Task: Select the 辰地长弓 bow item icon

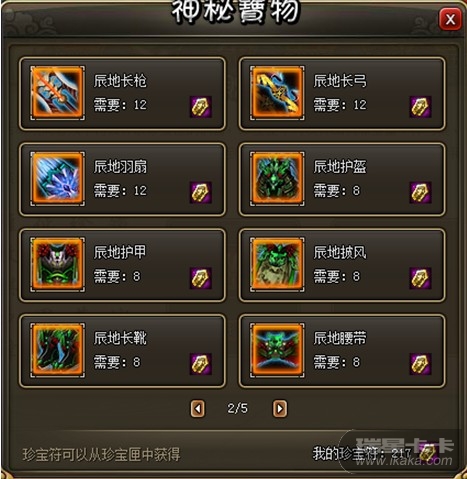Action: pos(277,93)
